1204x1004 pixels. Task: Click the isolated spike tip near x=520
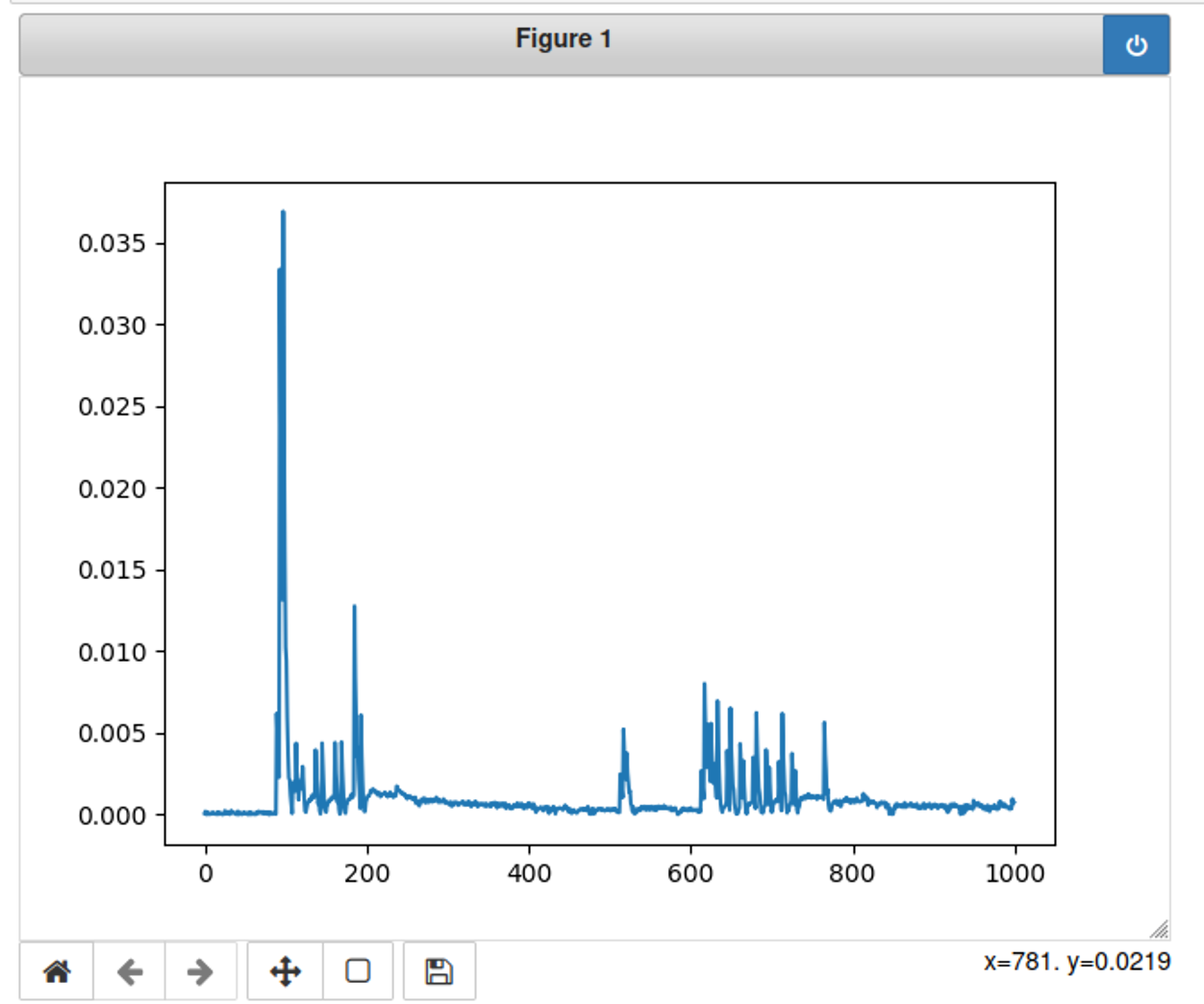coord(623,730)
